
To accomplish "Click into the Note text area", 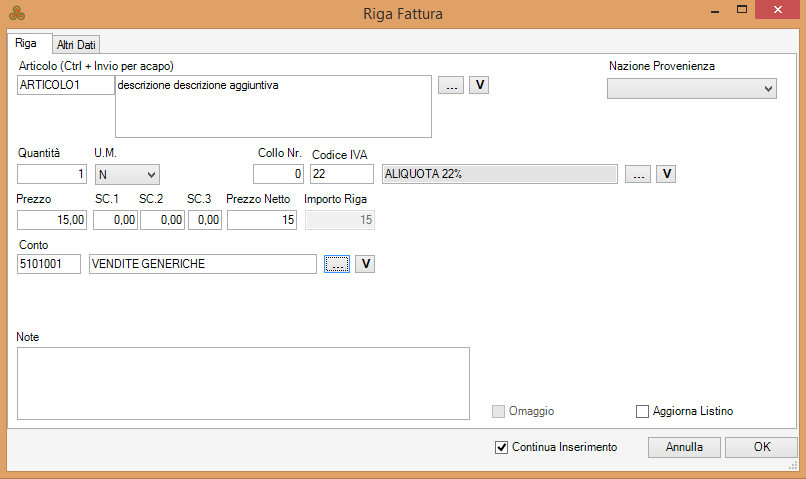I will point(243,383).
